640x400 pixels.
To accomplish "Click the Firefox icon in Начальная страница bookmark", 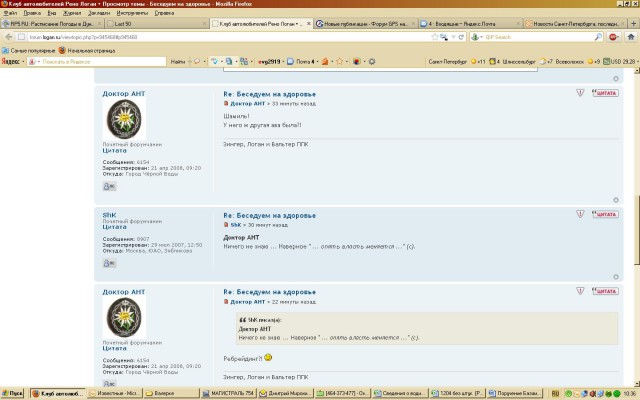I will pyautogui.click(x=62, y=51).
